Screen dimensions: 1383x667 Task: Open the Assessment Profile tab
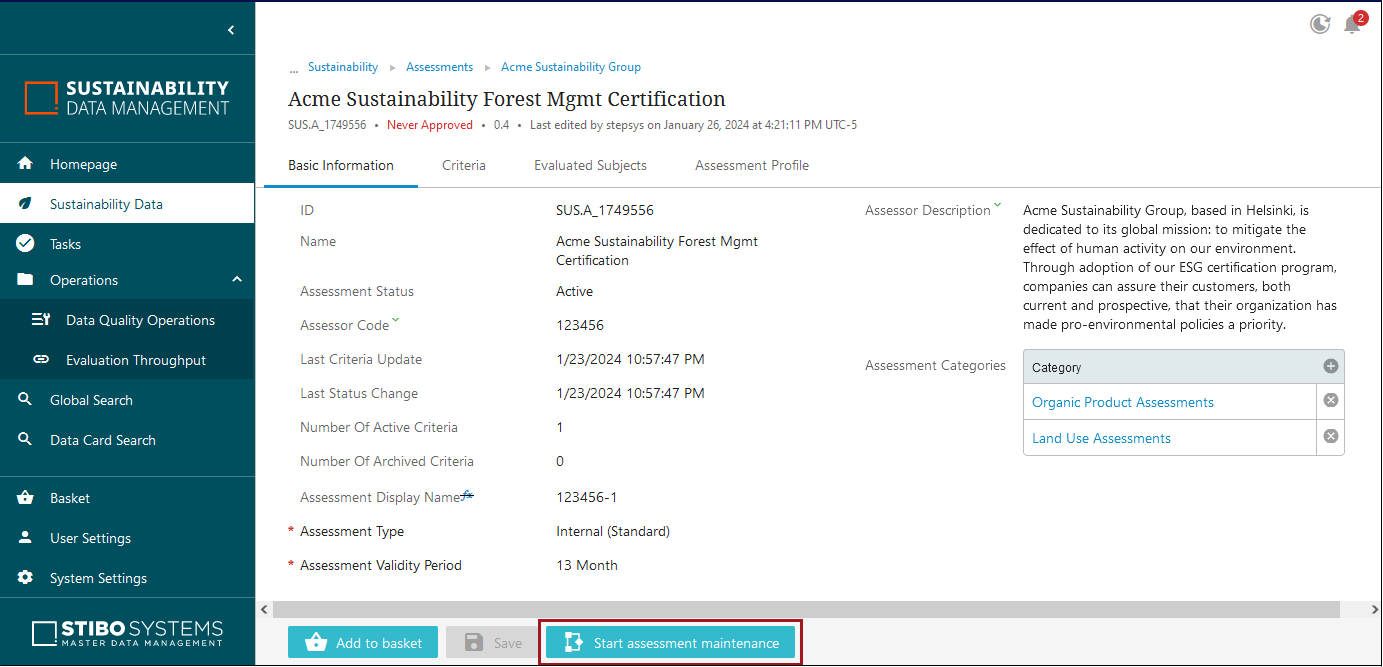(x=752, y=165)
